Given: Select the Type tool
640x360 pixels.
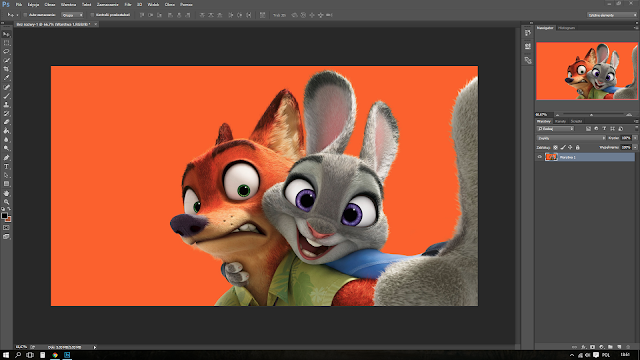Looking at the screenshot, I should coord(6,167).
